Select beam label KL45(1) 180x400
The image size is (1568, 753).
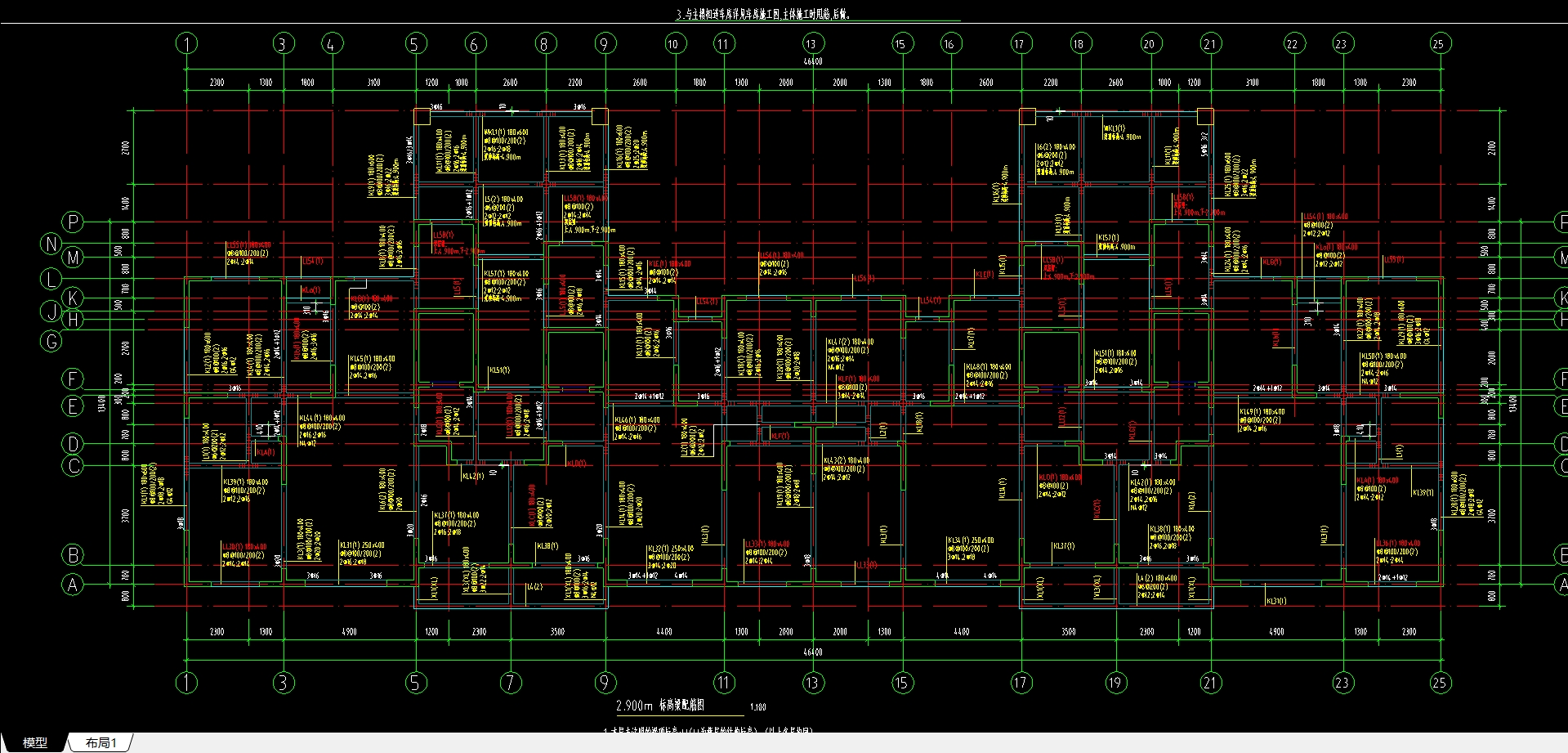click(x=372, y=358)
